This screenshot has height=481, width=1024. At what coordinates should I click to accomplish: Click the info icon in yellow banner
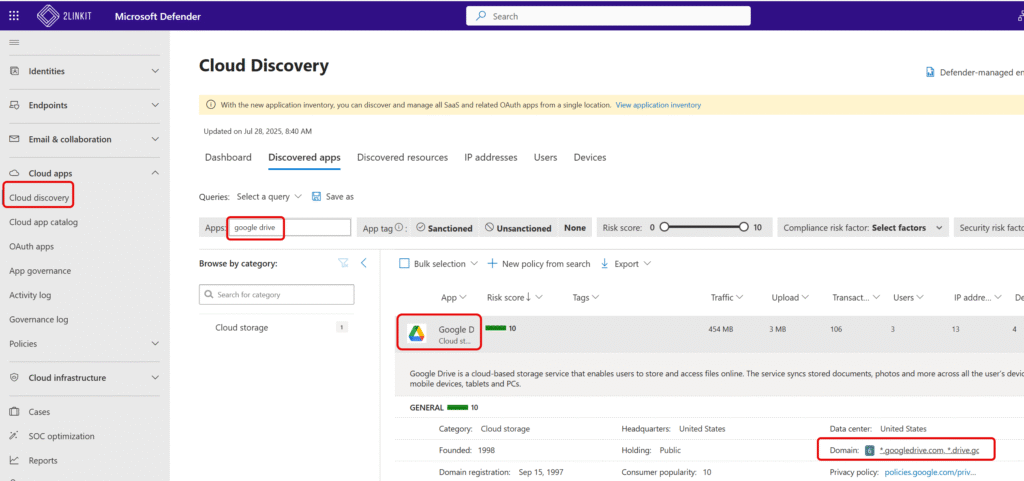tap(211, 104)
